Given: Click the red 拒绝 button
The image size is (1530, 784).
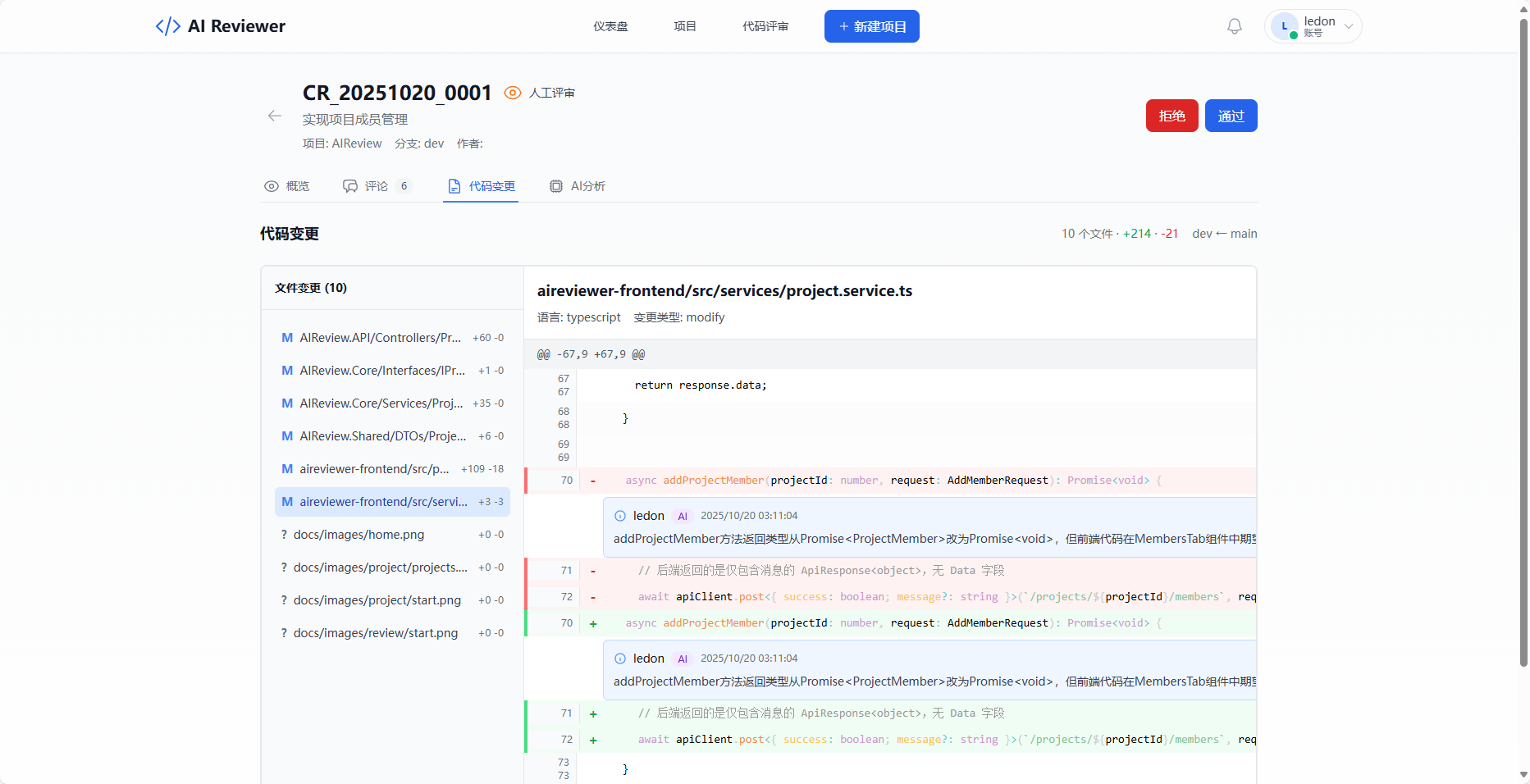Looking at the screenshot, I should click(1172, 116).
